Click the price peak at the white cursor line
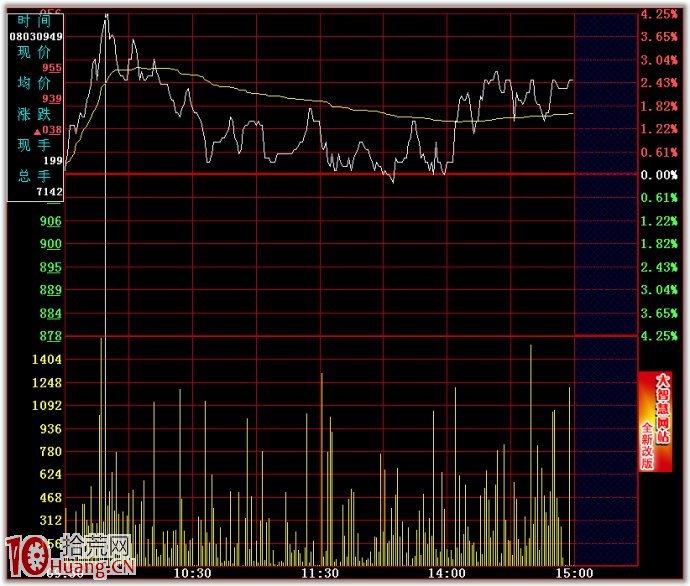 point(106,16)
